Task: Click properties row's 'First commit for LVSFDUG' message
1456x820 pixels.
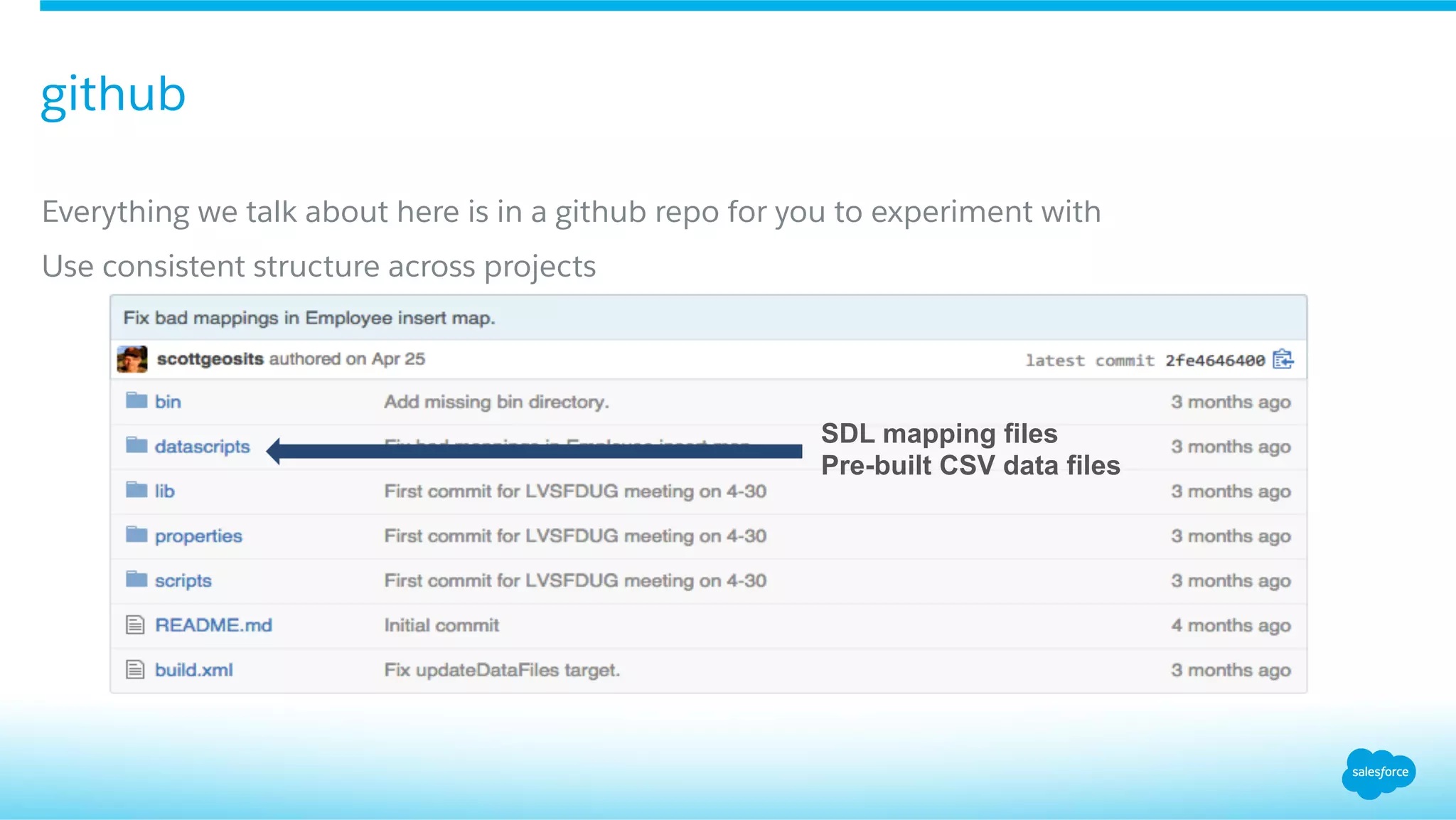Action: pyautogui.click(x=575, y=536)
